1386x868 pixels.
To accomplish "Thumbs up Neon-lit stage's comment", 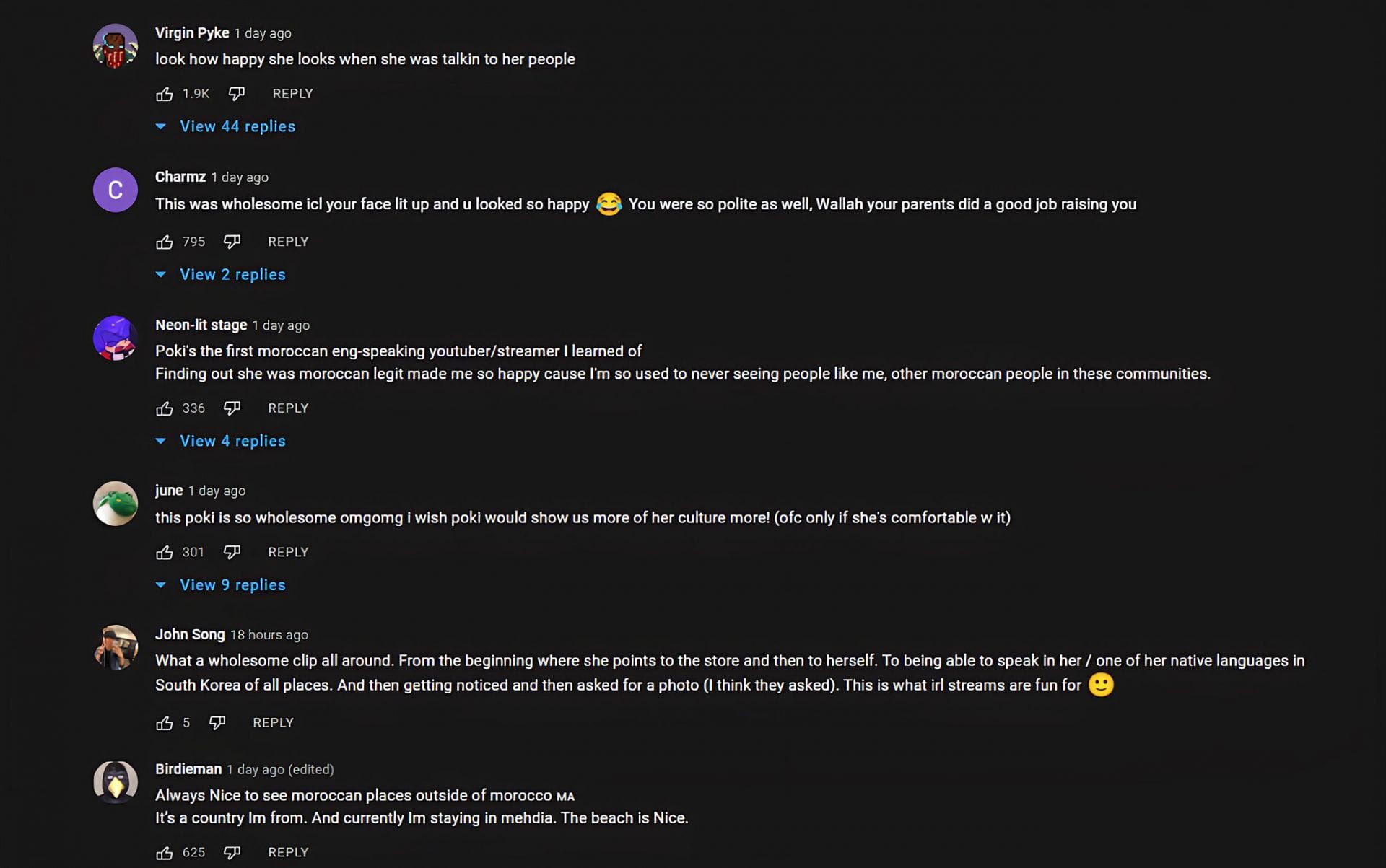I will pos(165,408).
